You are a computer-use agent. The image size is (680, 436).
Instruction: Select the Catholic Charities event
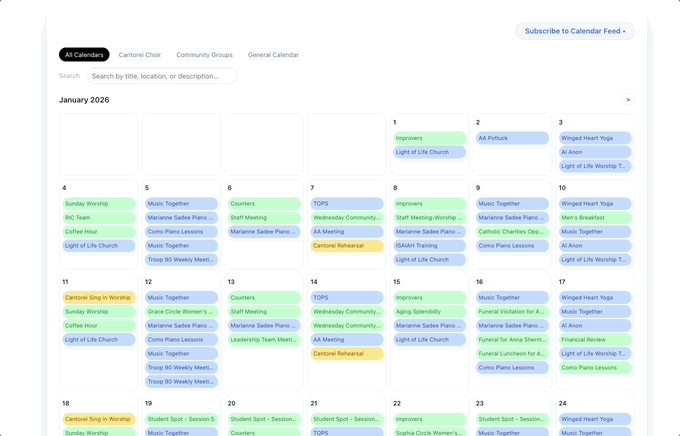(512, 232)
